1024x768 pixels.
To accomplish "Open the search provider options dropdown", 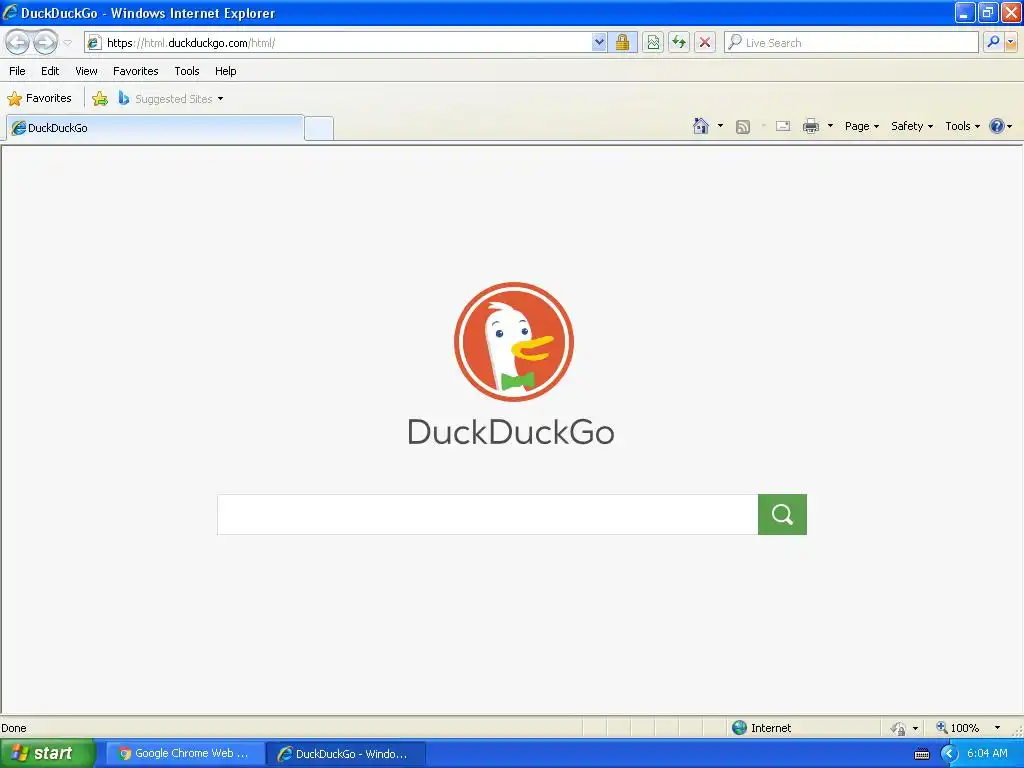I will tap(1011, 43).
